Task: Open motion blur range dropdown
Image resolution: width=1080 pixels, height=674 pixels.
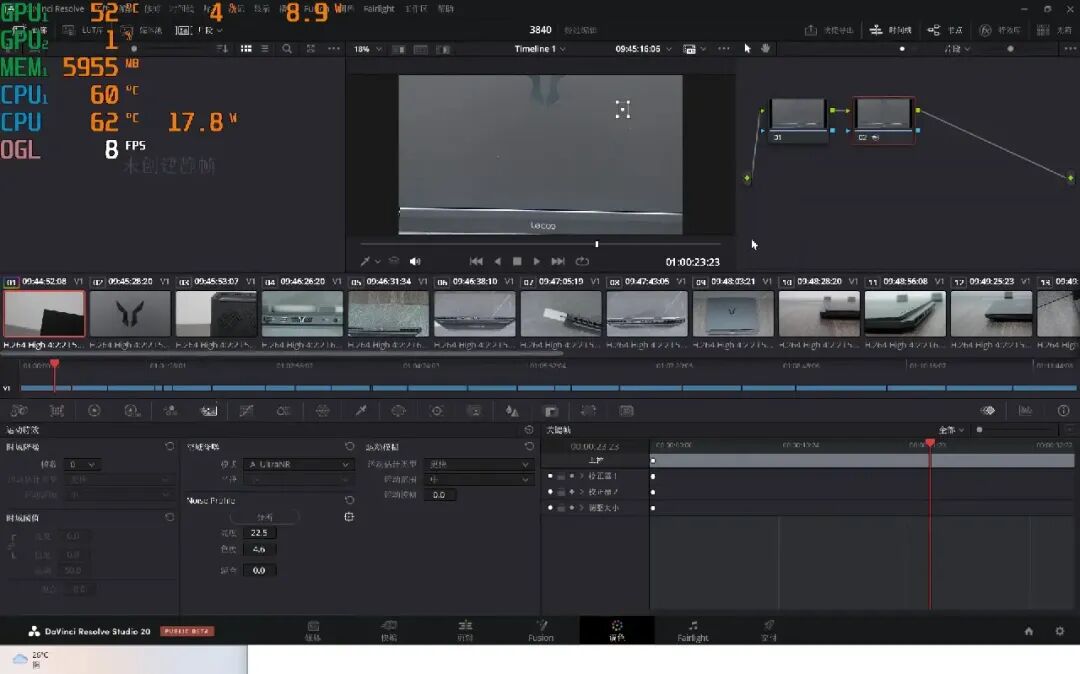Action: tap(479, 479)
